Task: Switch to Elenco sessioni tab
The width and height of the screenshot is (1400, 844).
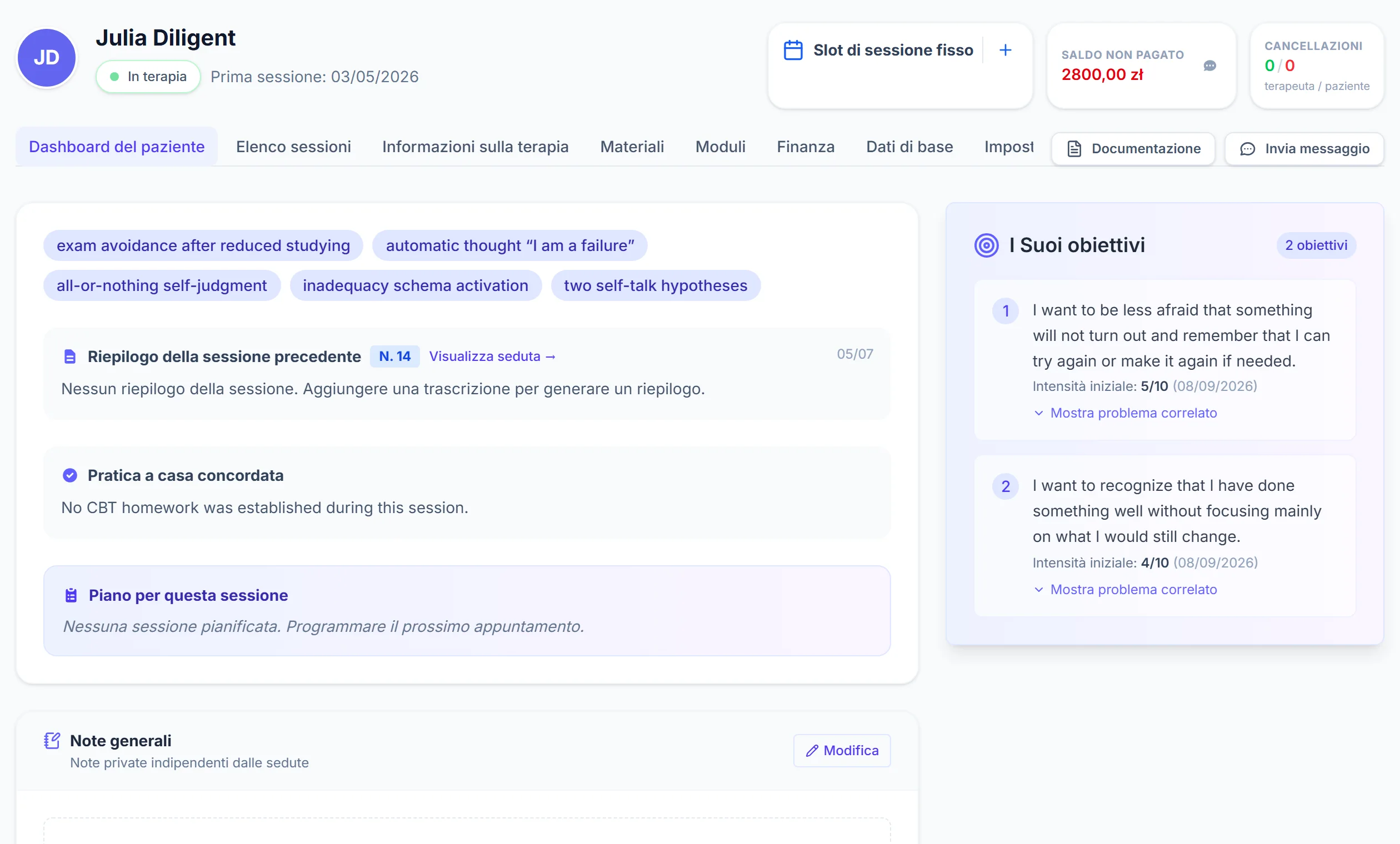Action: [x=293, y=147]
